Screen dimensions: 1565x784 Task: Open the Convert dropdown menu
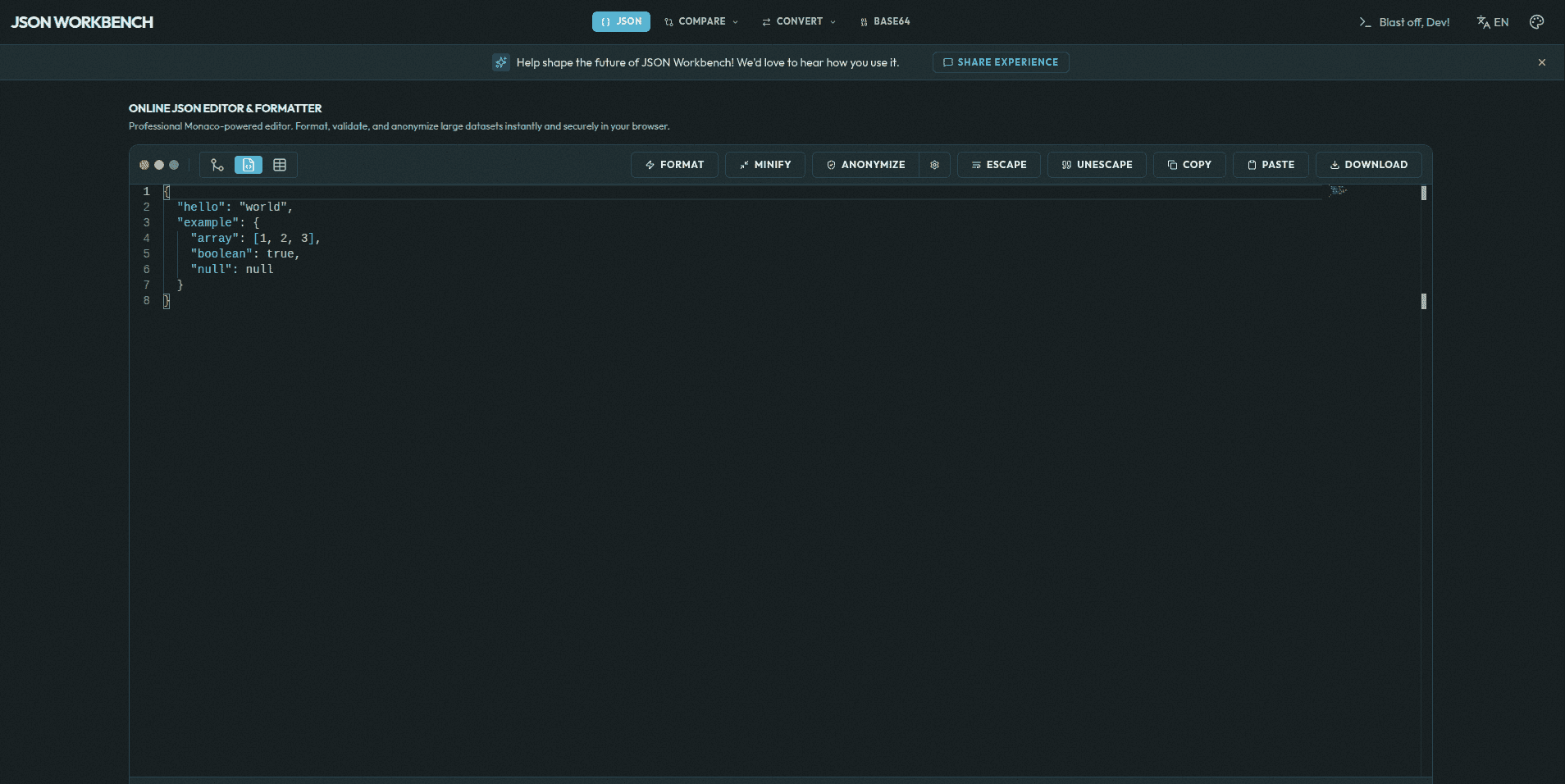(x=799, y=21)
